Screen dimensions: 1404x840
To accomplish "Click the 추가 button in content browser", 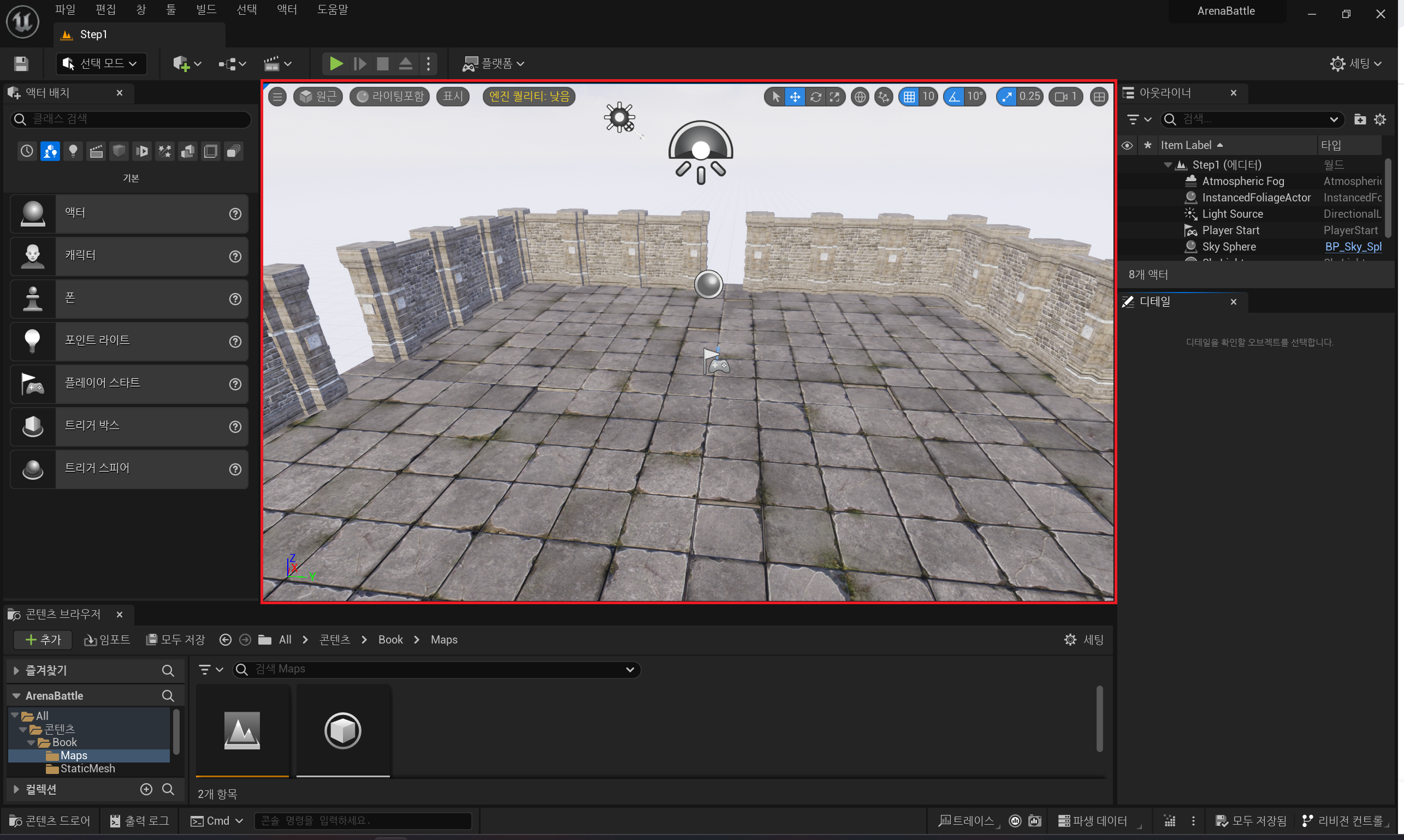I will pos(44,640).
